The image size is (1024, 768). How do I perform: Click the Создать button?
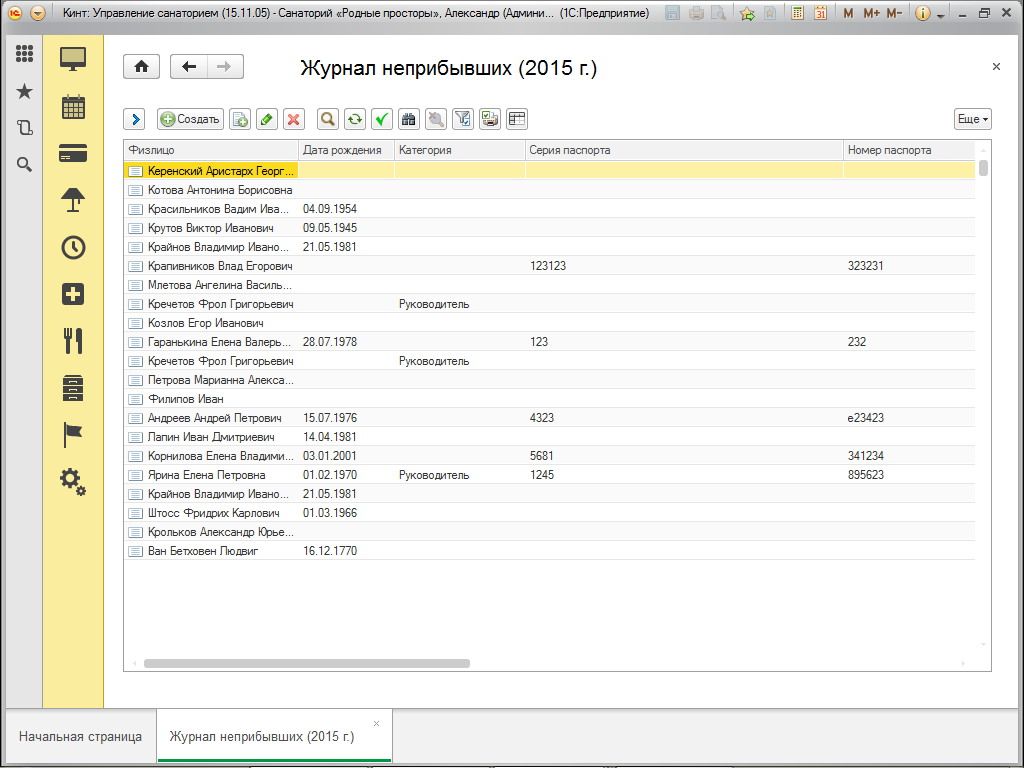pyautogui.click(x=190, y=119)
